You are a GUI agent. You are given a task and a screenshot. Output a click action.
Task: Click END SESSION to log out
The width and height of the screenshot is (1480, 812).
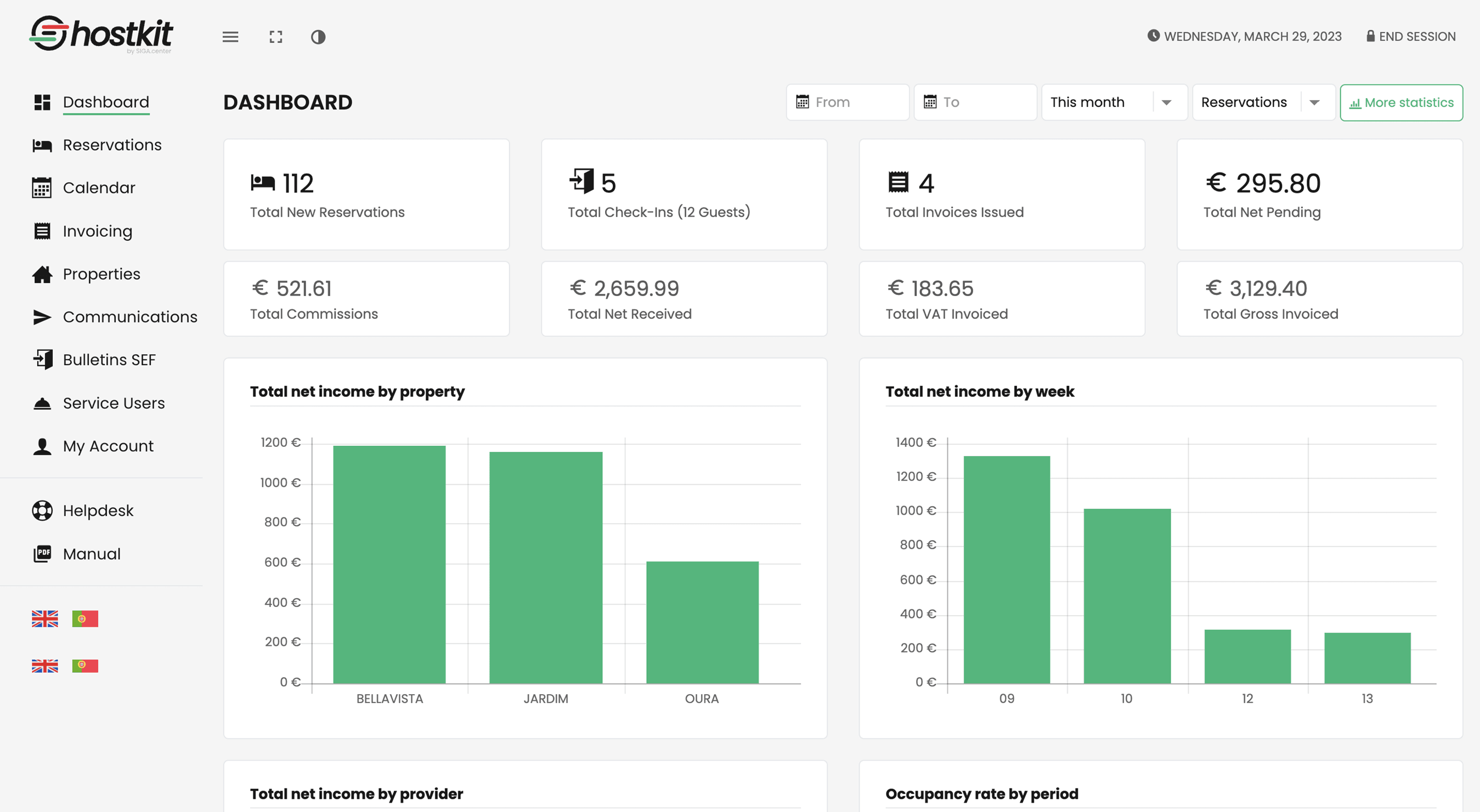point(1410,36)
